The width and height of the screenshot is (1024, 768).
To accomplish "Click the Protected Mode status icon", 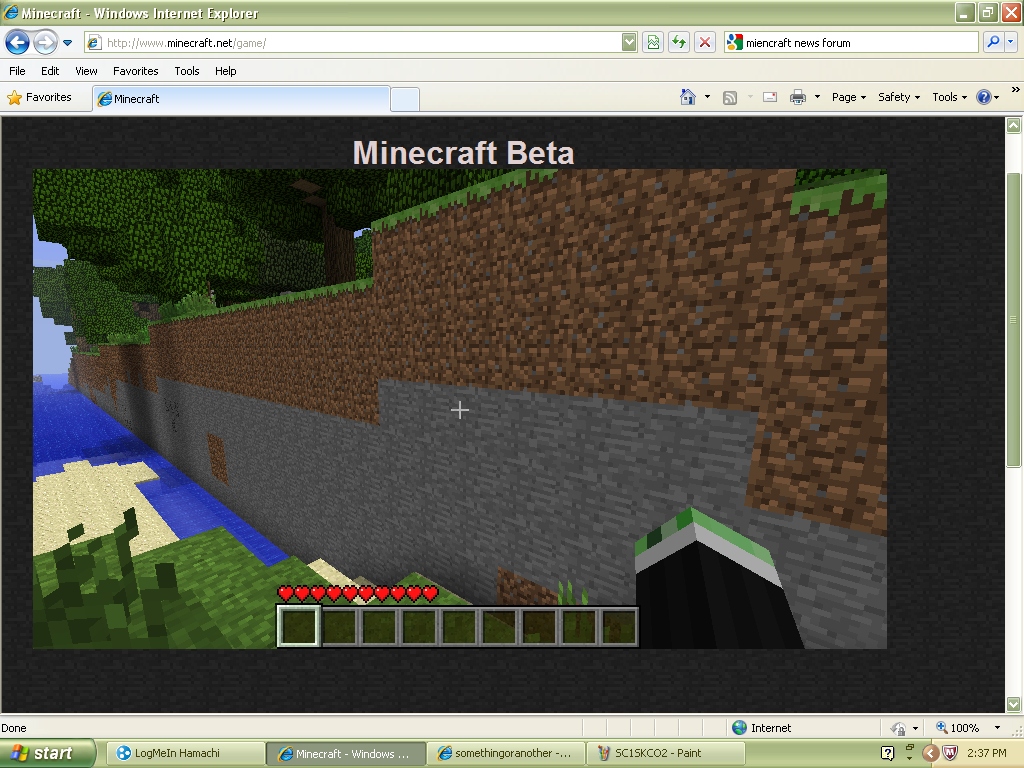I will click(899, 728).
